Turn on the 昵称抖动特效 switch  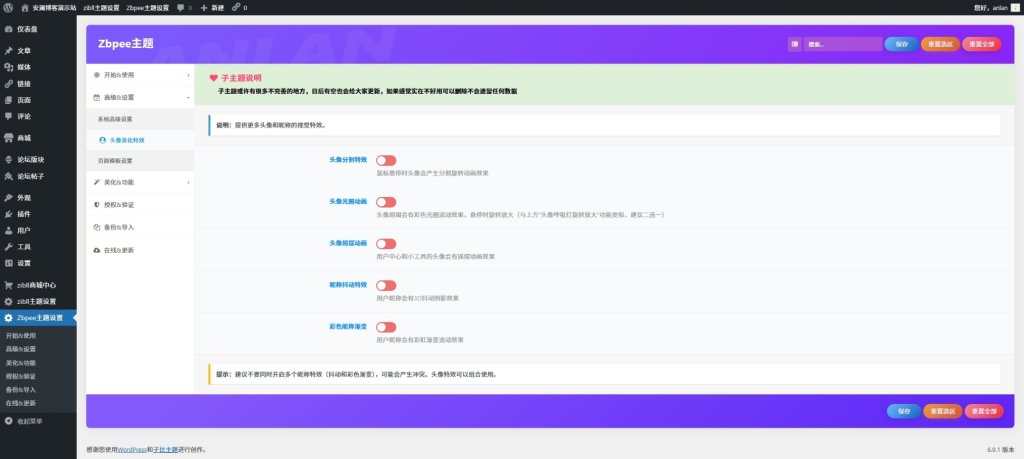pos(386,285)
